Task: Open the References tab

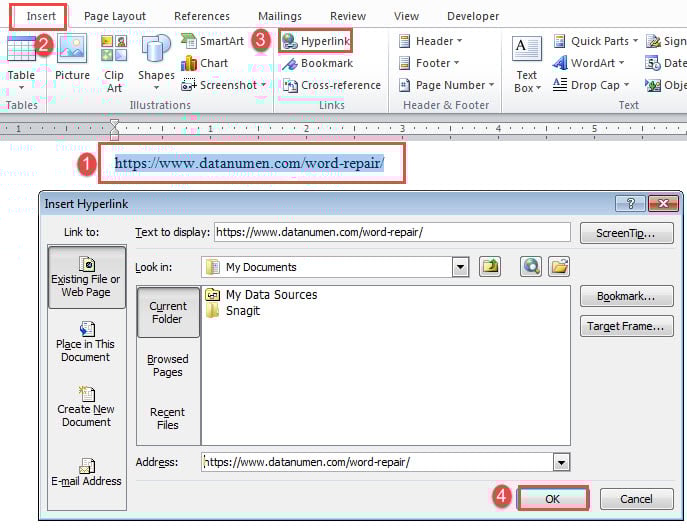Action: coord(202,16)
